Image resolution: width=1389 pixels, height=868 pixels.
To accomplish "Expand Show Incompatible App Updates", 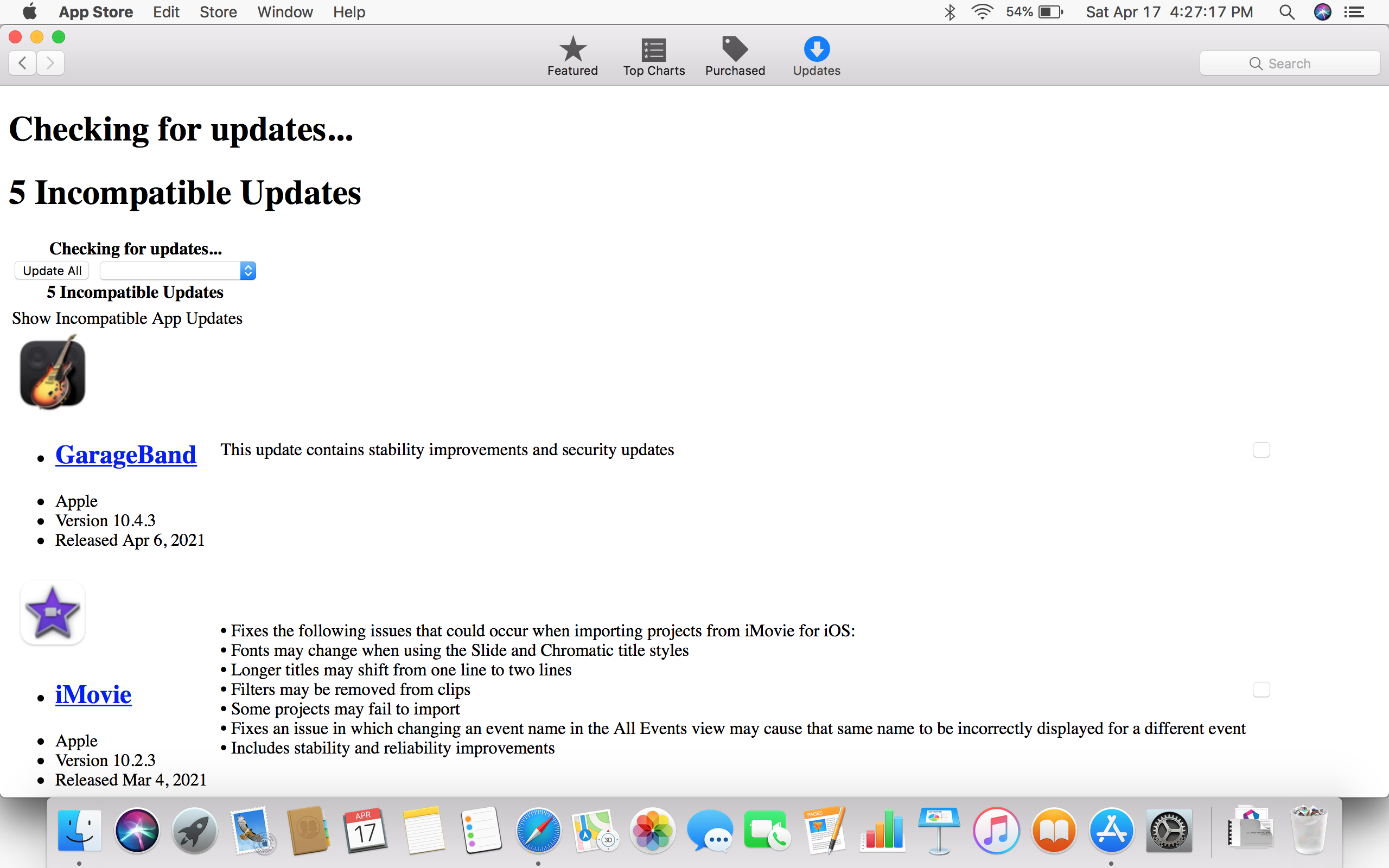I will pos(127,318).
